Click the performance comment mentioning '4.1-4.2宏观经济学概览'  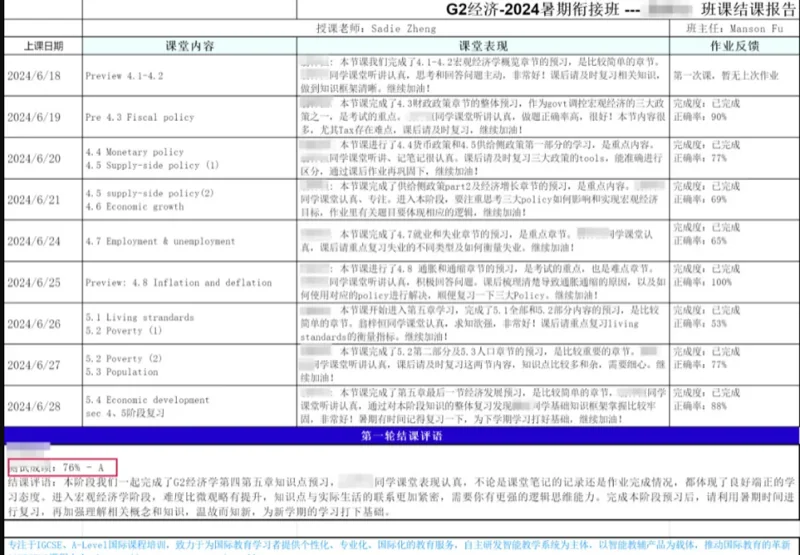[x=483, y=75]
